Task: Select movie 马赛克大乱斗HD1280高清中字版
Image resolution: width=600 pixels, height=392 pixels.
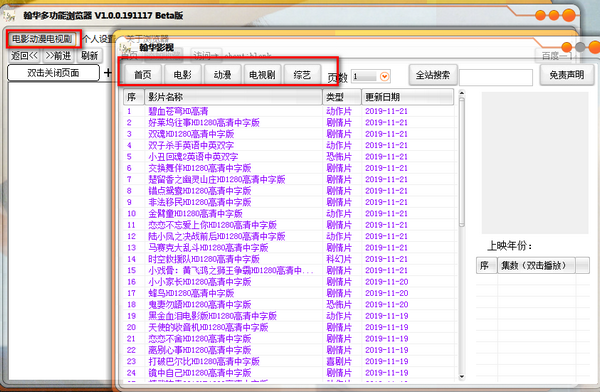Action: coord(208,248)
